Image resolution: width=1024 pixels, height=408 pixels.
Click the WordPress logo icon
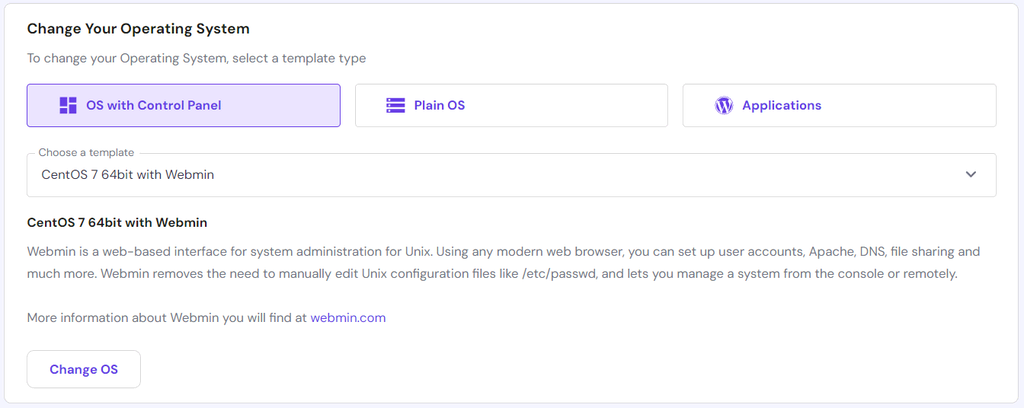tap(724, 105)
